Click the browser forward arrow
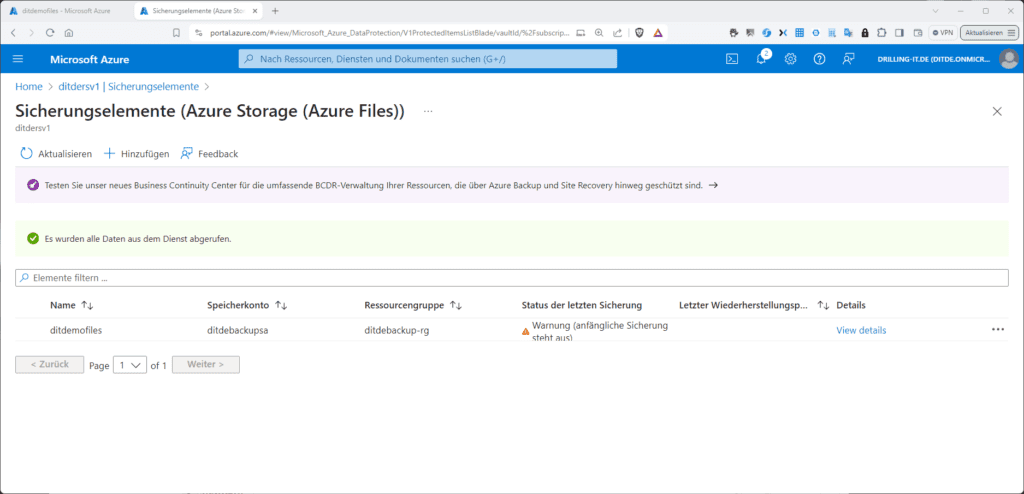Viewport: 1024px width, 494px height. coord(31,32)
